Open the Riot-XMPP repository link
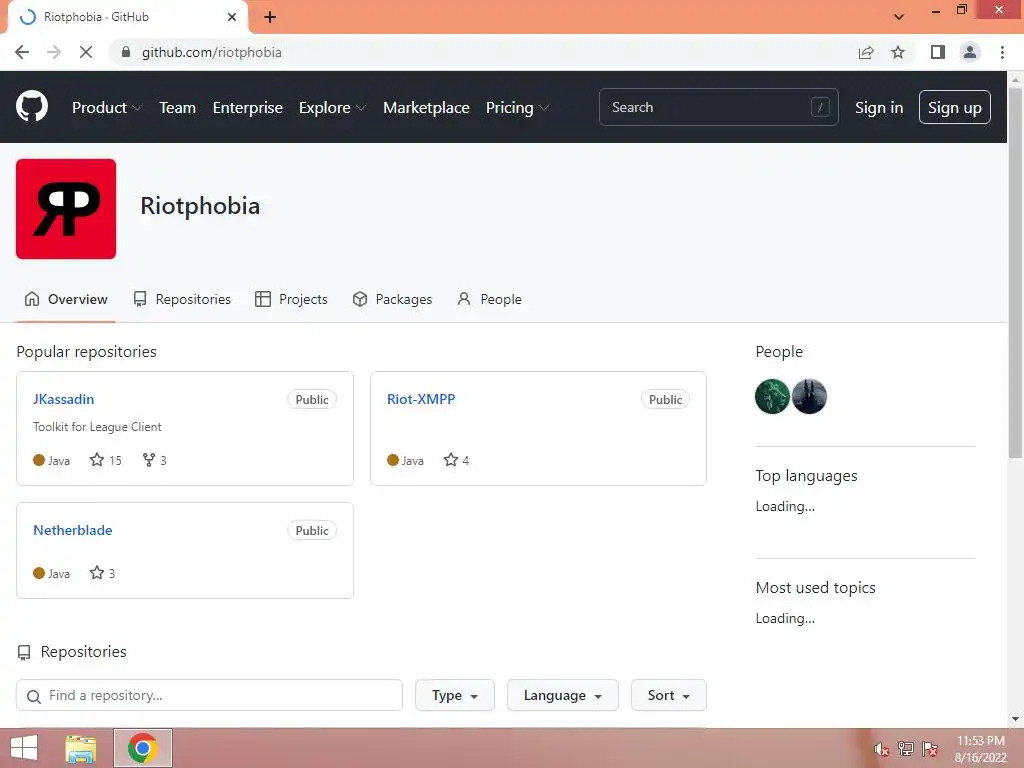1024x768 pixels. [x=421, y=399]
